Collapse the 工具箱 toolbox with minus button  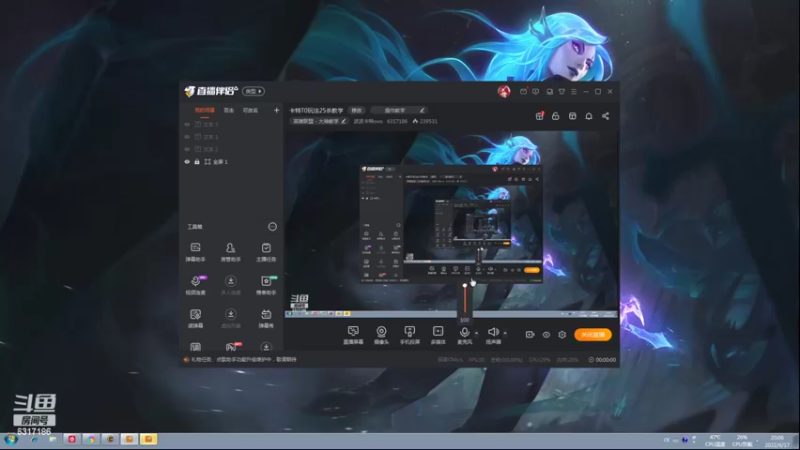(272, 227)
